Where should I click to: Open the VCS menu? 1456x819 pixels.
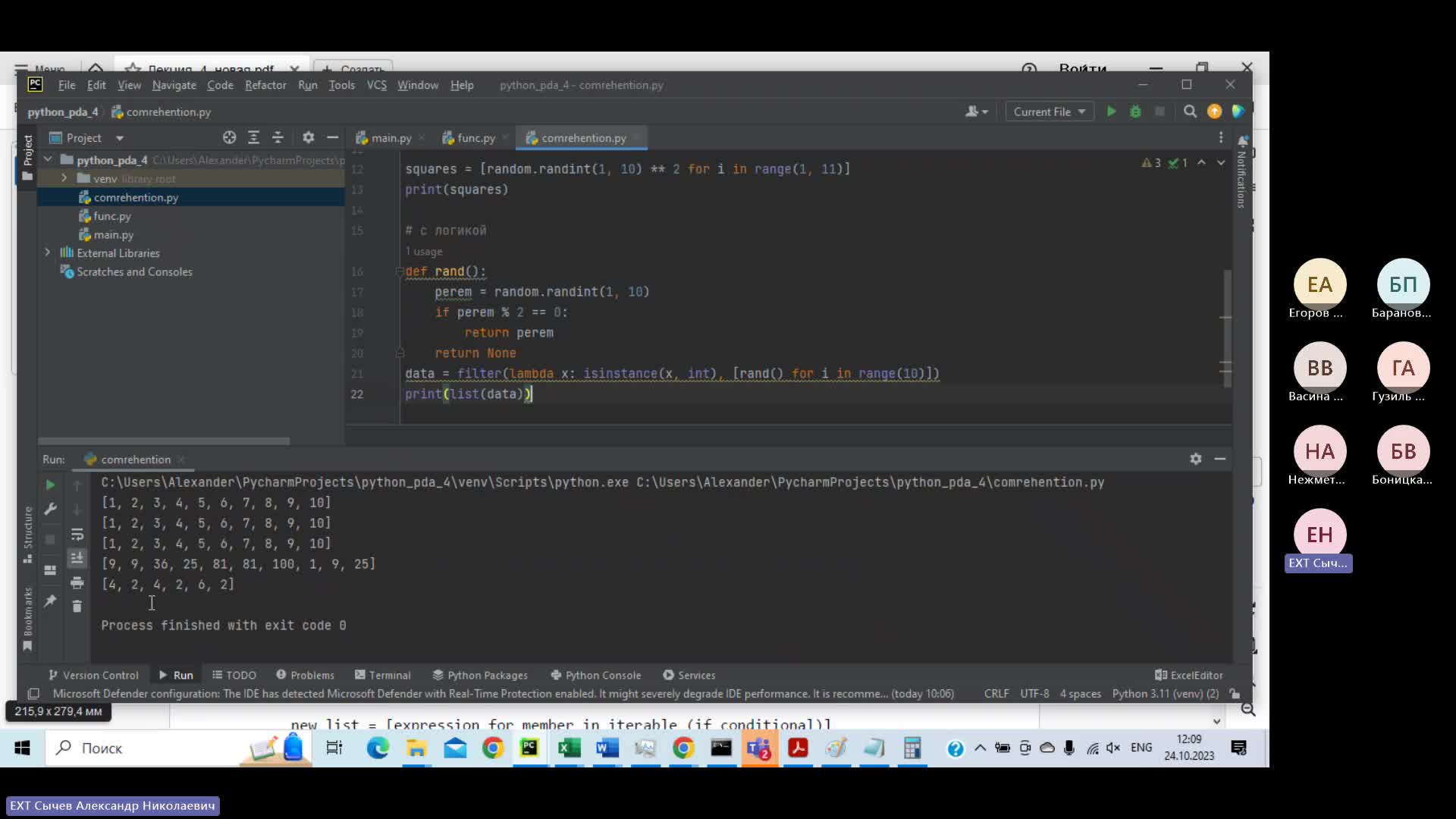377,85
